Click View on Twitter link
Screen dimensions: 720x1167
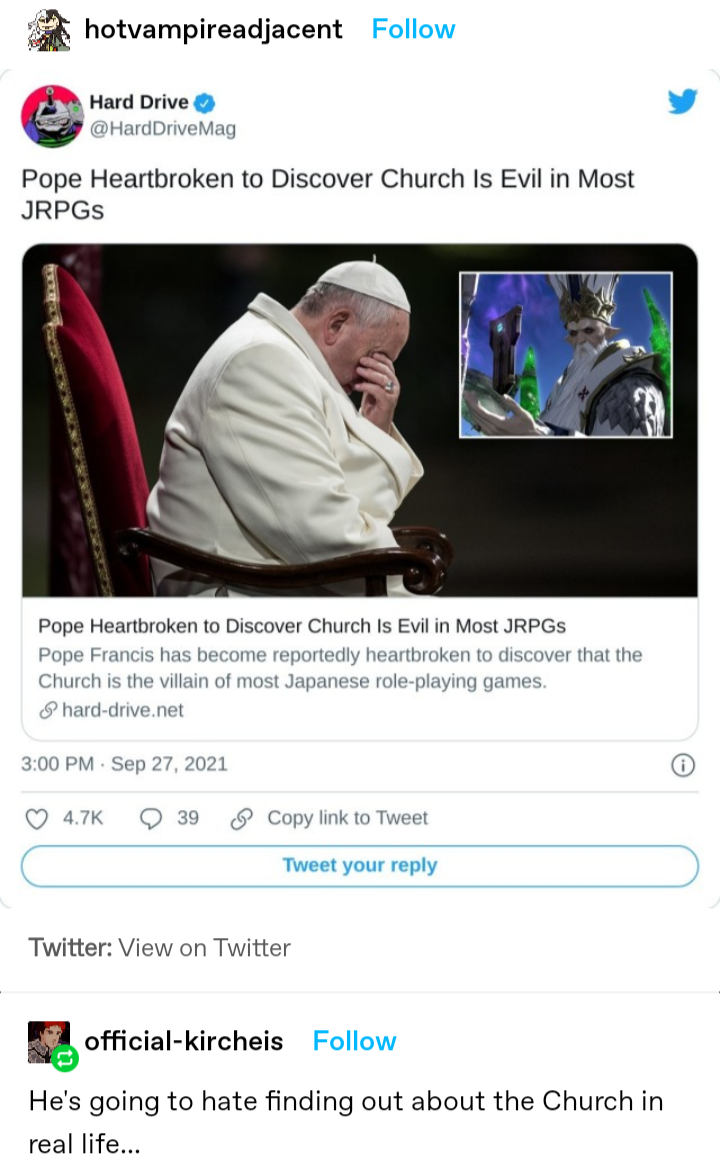tap(204, 947)
